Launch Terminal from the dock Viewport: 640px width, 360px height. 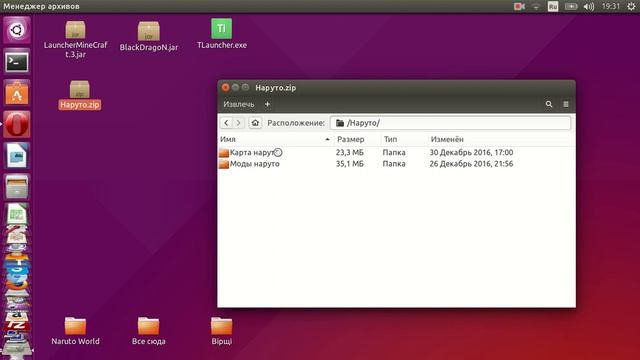pos(17,62)
